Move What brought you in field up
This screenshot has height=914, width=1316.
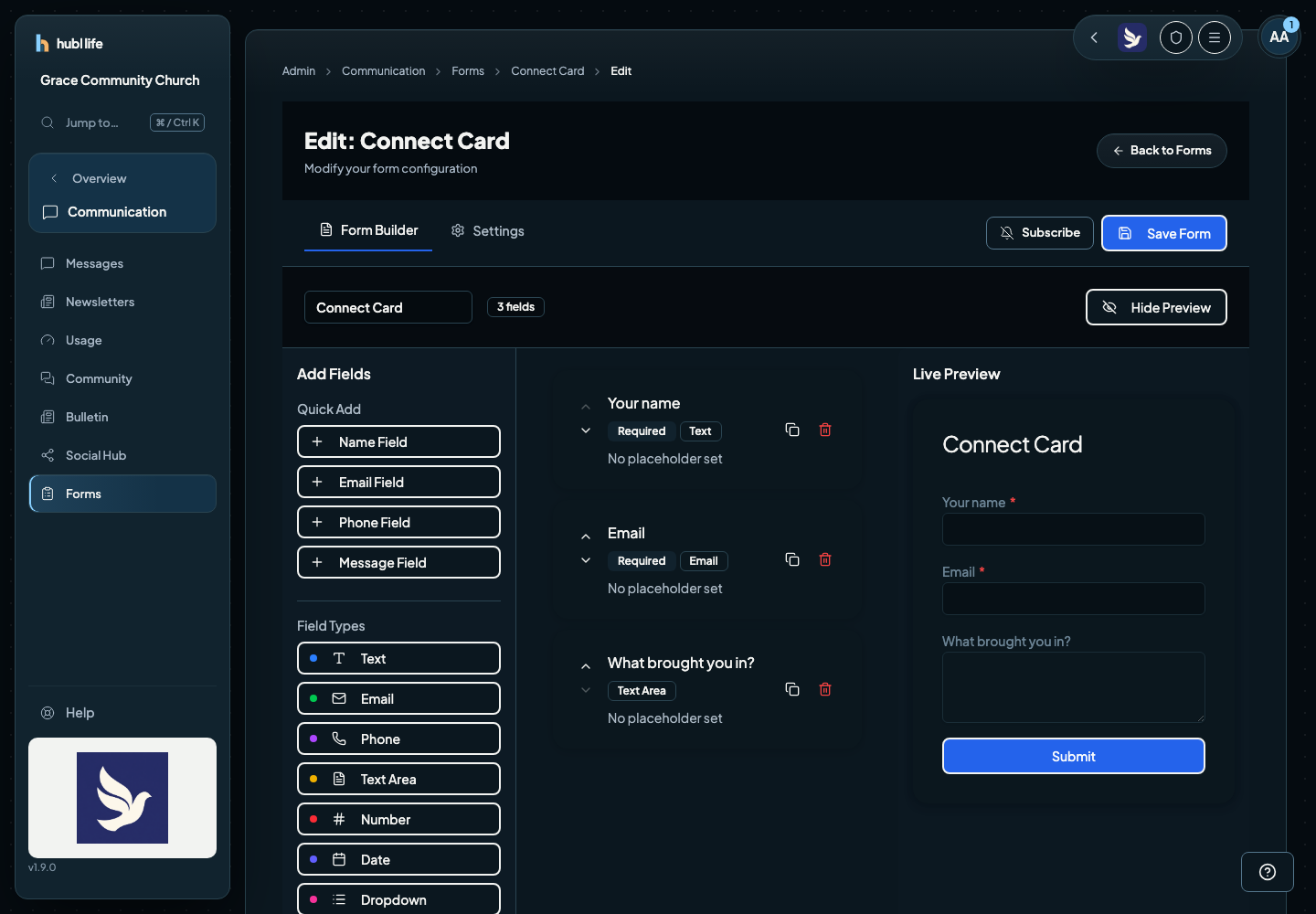pyautogui.click(x=586, y=666)
